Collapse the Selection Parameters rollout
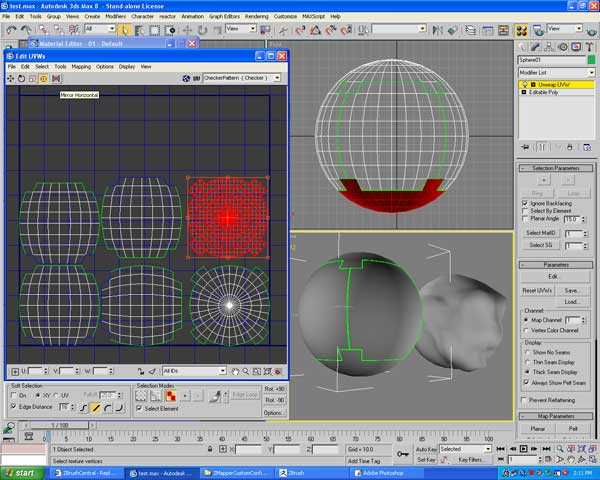Image resolution: width=600 pixels, height=480 pixels. [556, 168]
